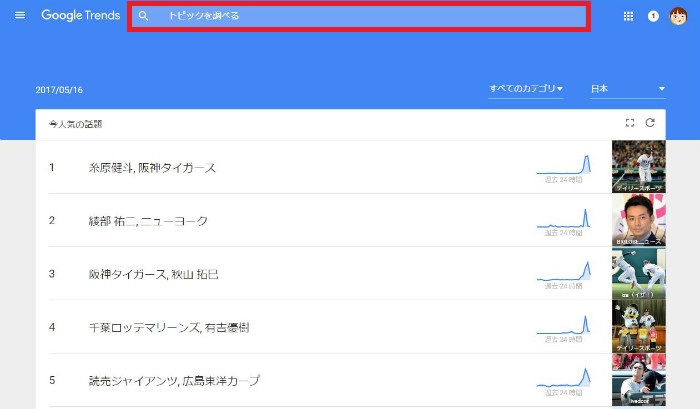Open thumbnail image for 糸原健斗 story
The height and width of the screenshot is (409, 700).
(638, 167)
